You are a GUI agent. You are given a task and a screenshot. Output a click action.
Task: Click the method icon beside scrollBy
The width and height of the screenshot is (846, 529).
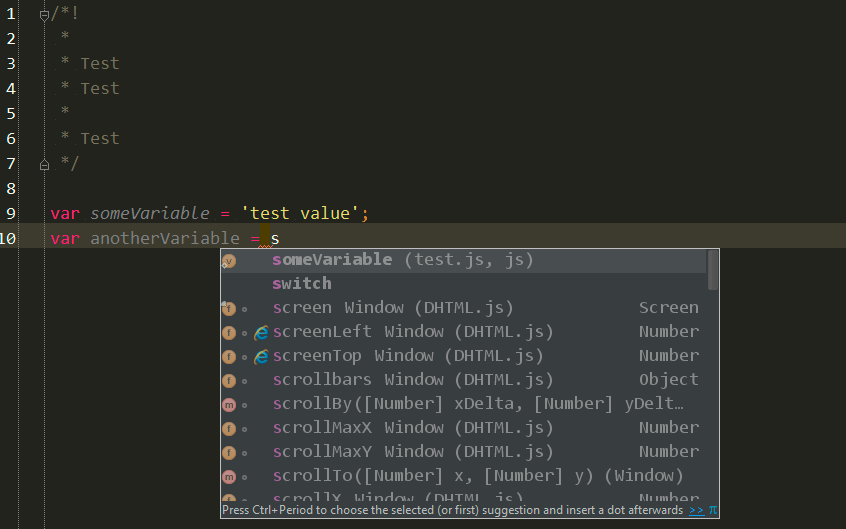coord(229,404)
